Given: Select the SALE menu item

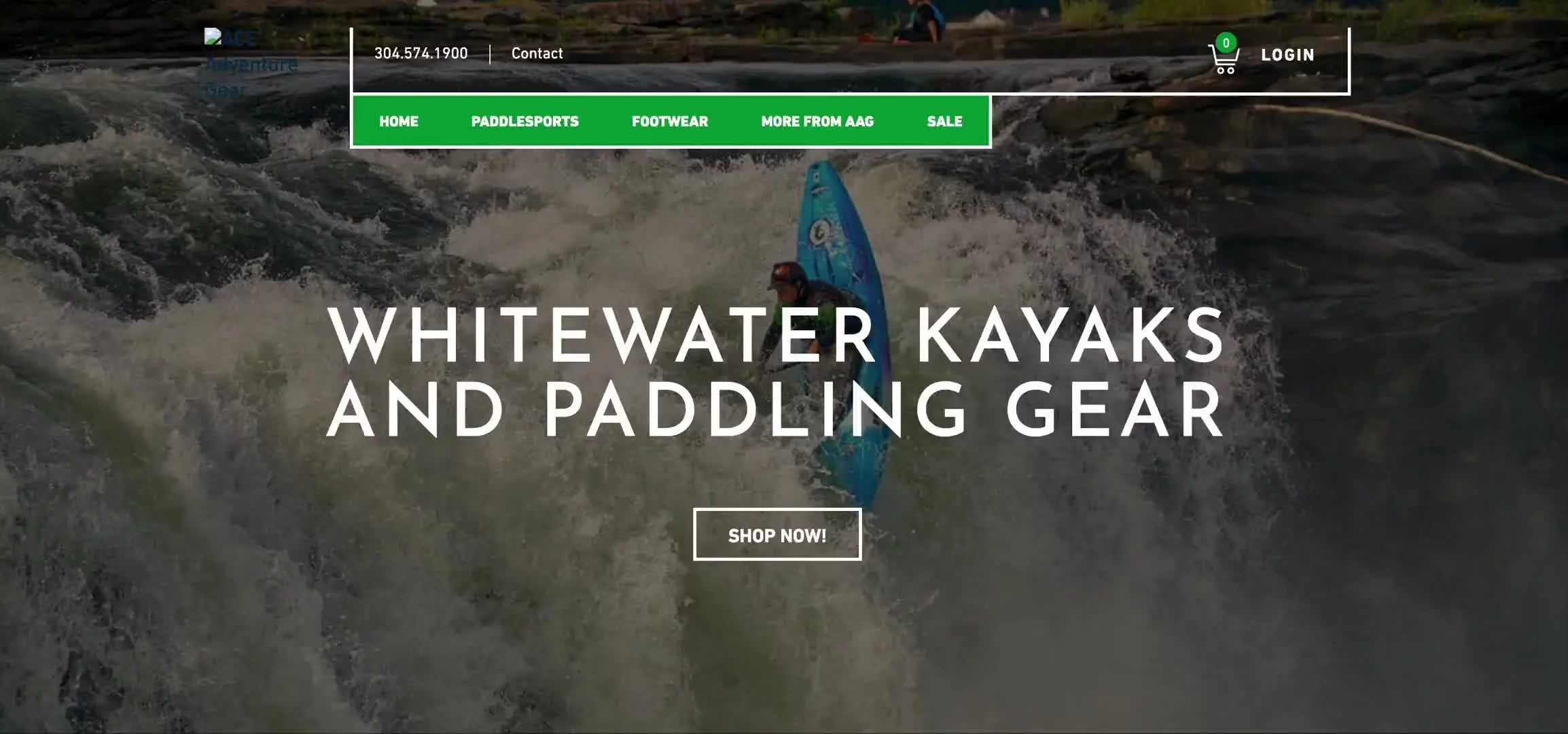Looking at the screenshot, I should click(x=944, y=122).
